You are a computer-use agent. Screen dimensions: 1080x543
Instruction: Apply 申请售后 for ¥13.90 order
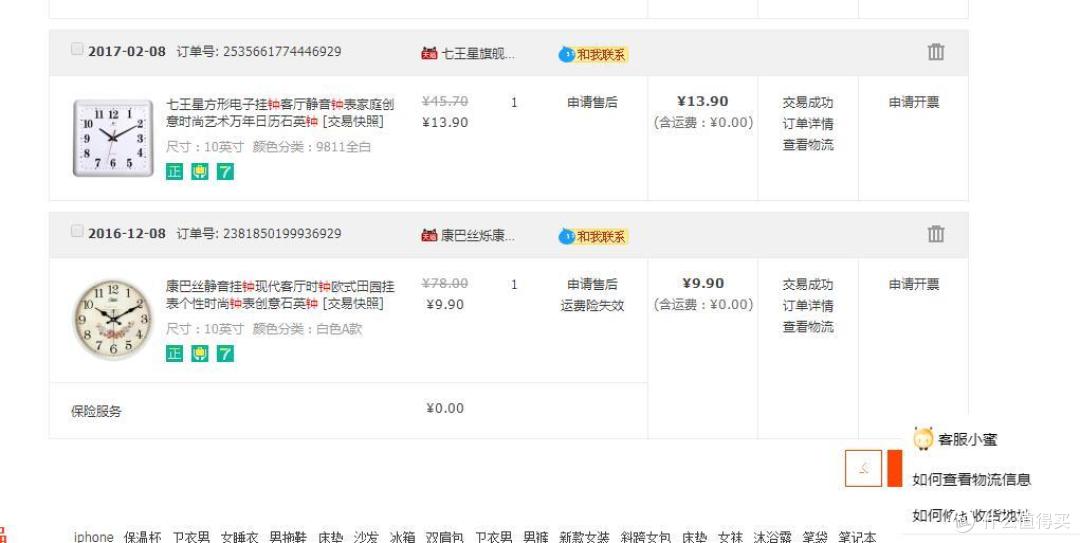tap(592, 102)
